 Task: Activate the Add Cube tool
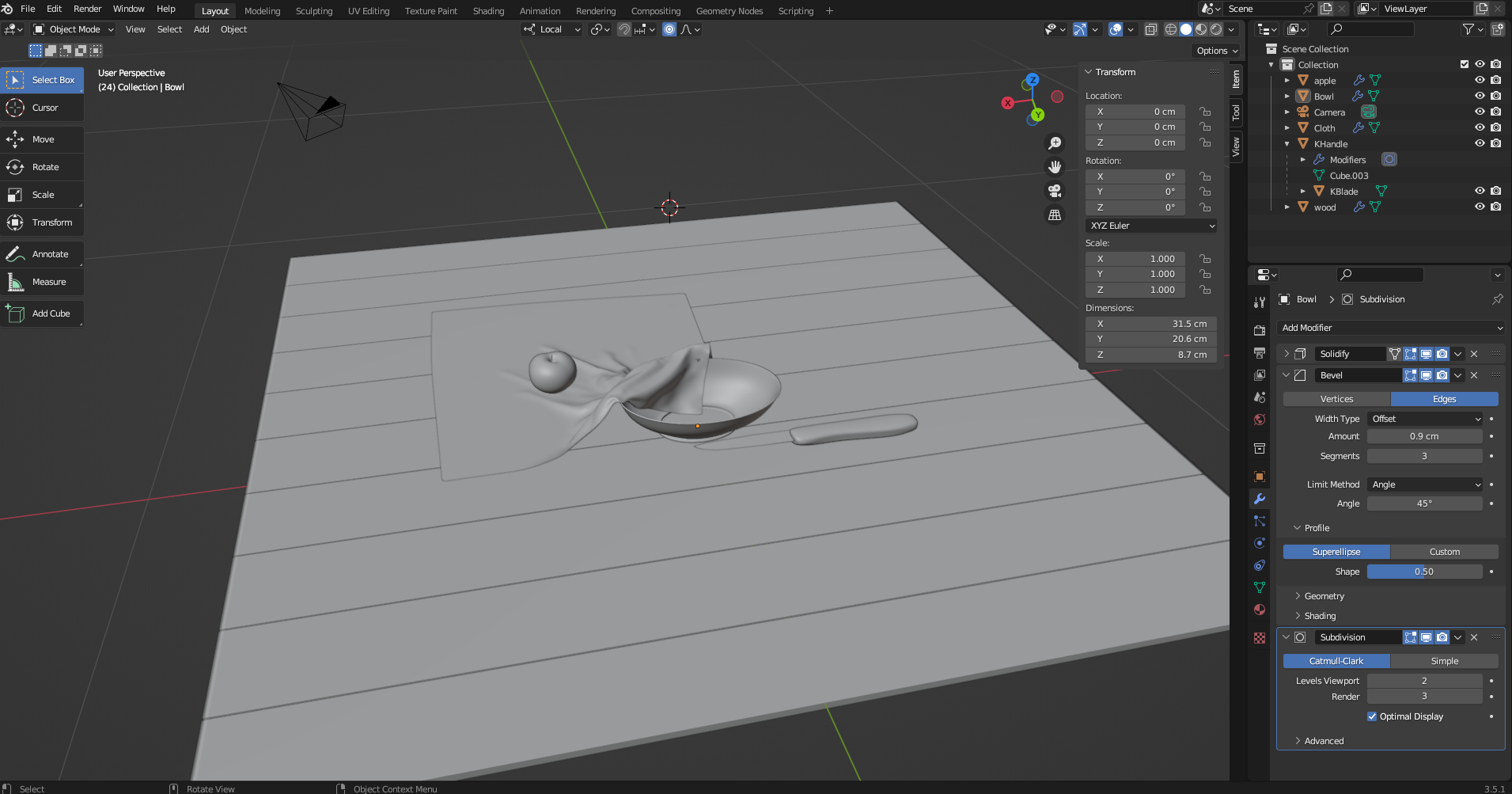point(42,313)
